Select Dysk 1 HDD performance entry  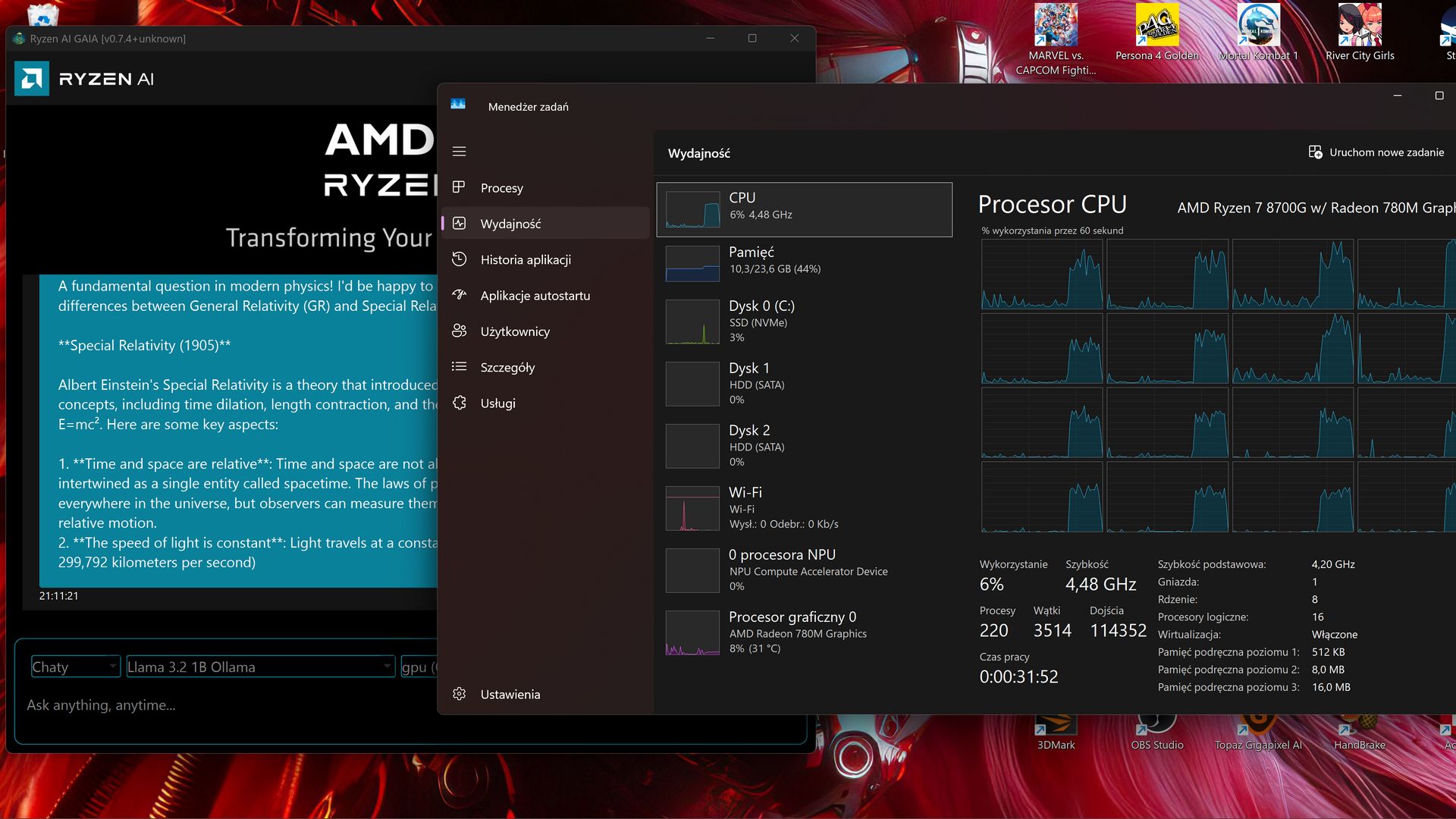804,383
